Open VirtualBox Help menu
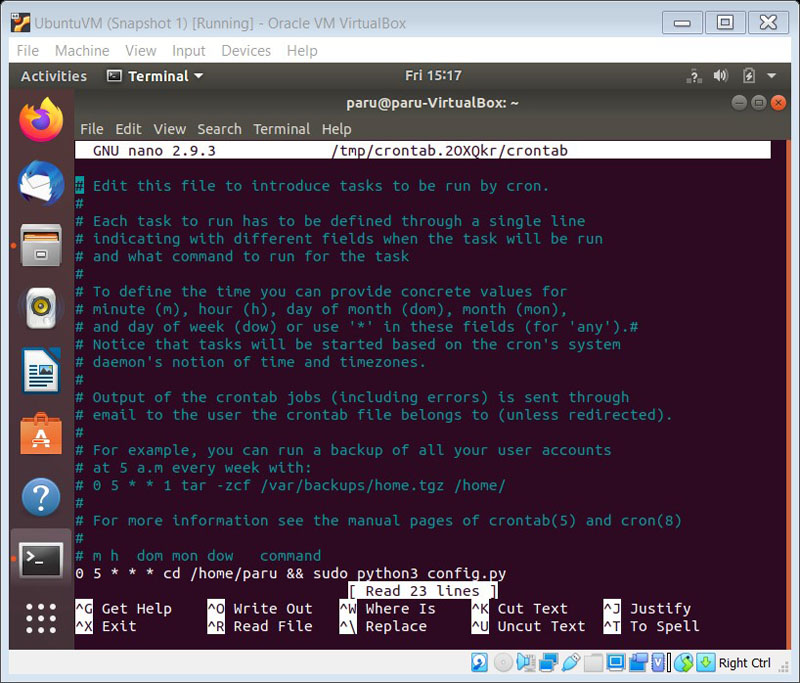800x683 pixels. tap(302, 50)
